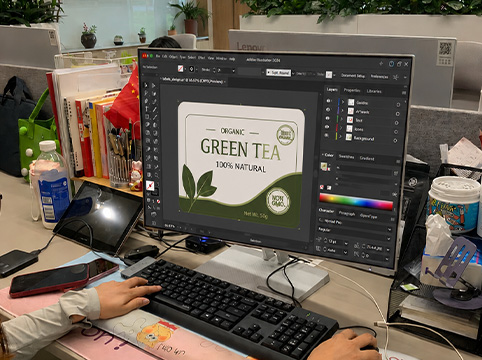The height and width of the screenshot is (360, 482).
Task: Switch to the Properties tab
Action: [352, 90]
